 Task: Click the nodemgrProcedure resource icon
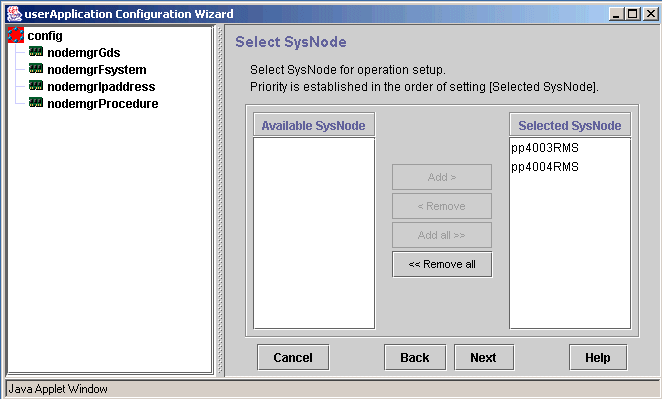[36, 103]
